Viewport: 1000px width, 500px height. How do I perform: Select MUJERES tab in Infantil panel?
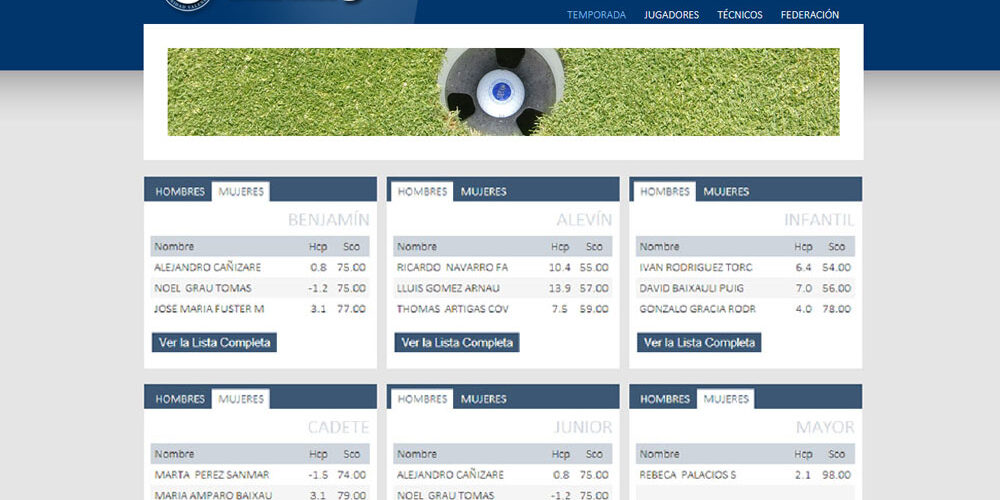click(726, 191)
